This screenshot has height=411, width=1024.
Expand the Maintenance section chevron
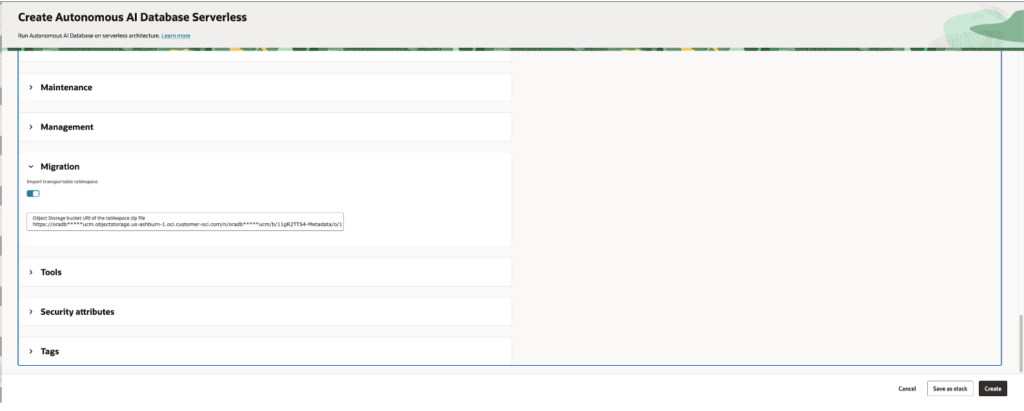tap(31, 88)
